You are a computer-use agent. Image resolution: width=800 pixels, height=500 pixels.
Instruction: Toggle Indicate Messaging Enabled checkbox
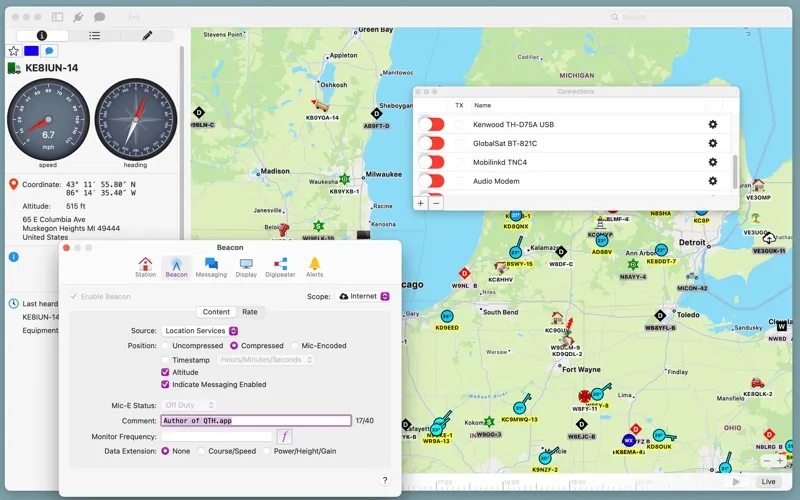(x=165, y=385)
